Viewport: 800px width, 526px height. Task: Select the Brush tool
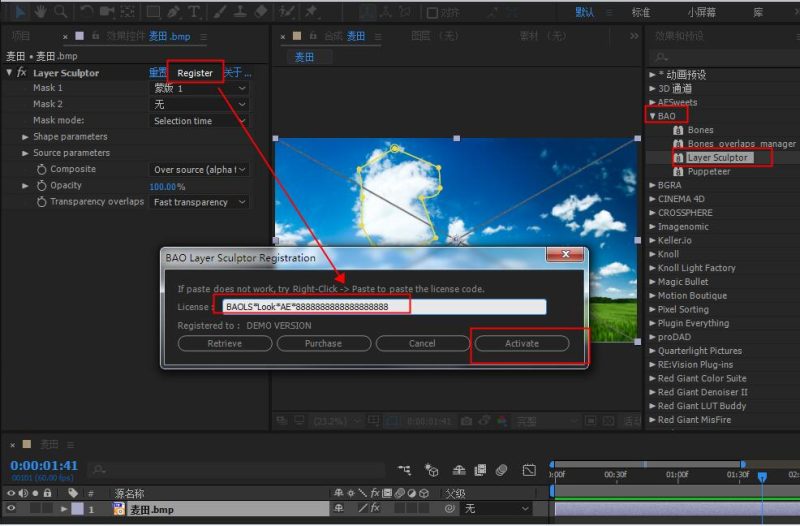[220, 11]
